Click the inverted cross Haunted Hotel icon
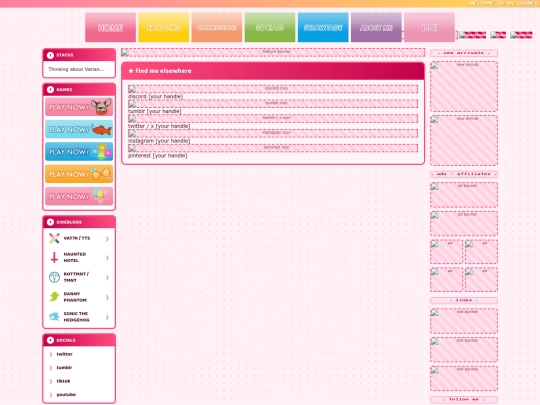 54,257
